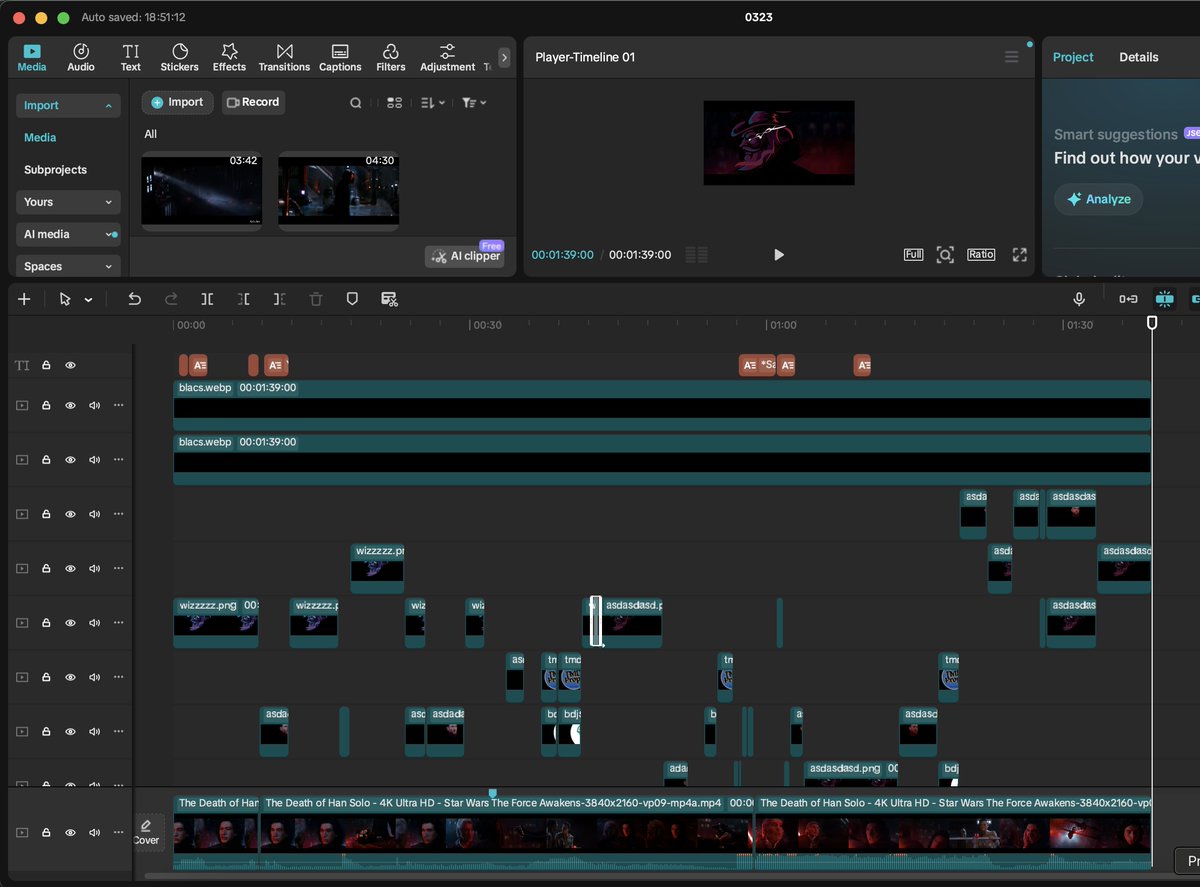Image resolution: width=1200 pixels, height=887 pixels.
Task: Click the greyed redo arrow
Action: [171, 299]
